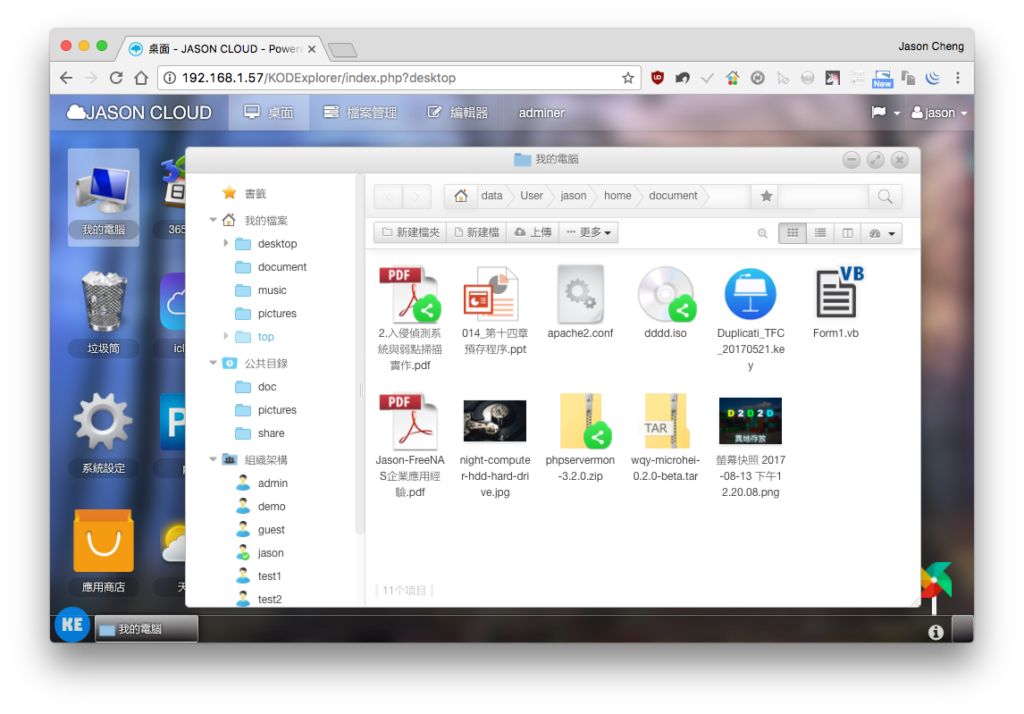Click the search magnifier icon in file window
The width and height of the screenshot is (1024, 714).
[x=885, y=196]
